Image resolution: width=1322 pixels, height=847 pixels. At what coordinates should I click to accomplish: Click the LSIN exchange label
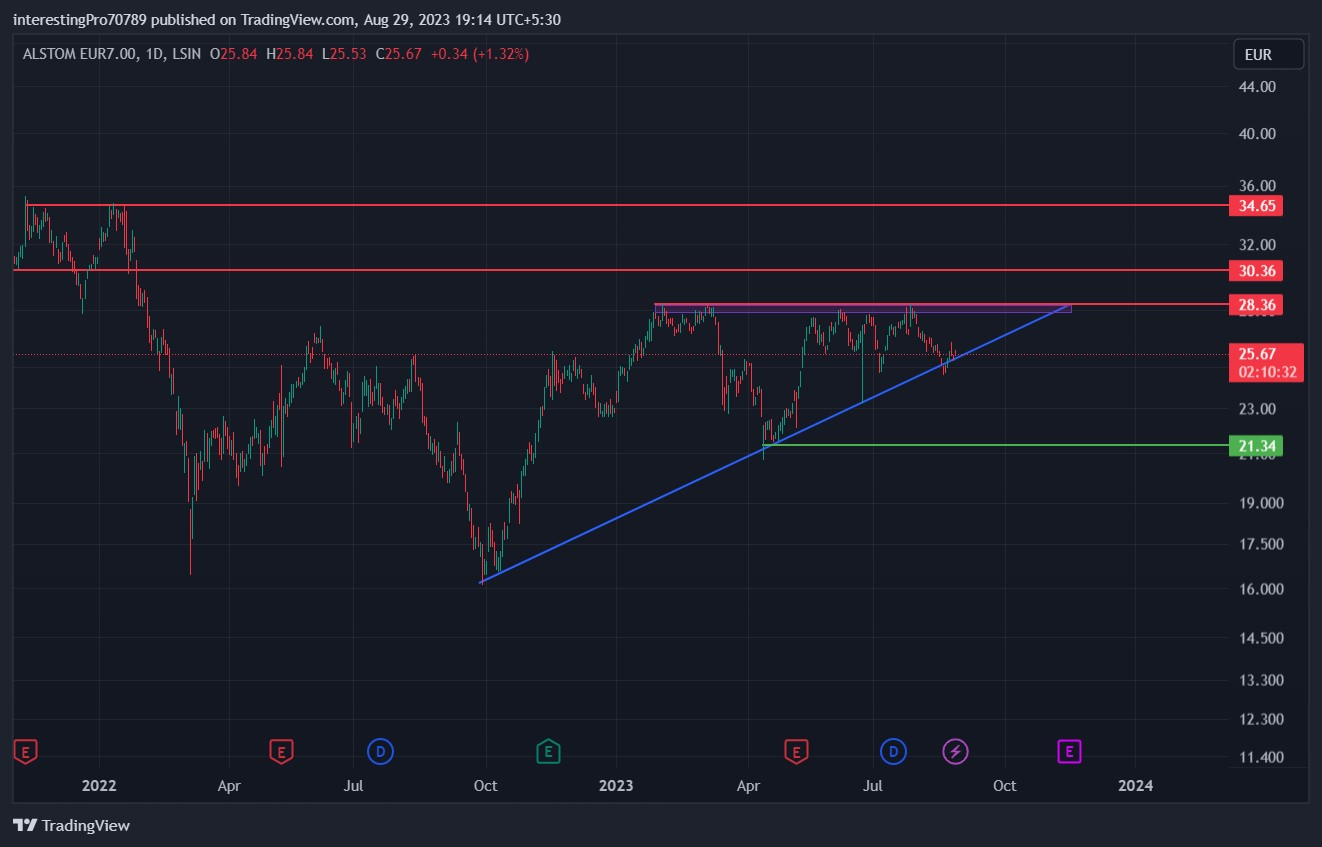point(187,54)
